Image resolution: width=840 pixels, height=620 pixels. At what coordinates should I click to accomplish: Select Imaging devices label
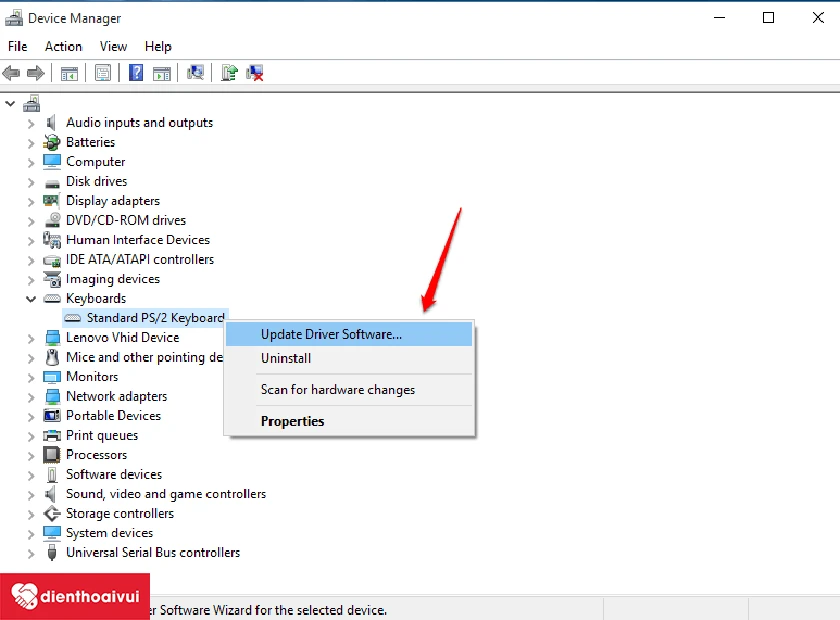[x=112, y=279]
